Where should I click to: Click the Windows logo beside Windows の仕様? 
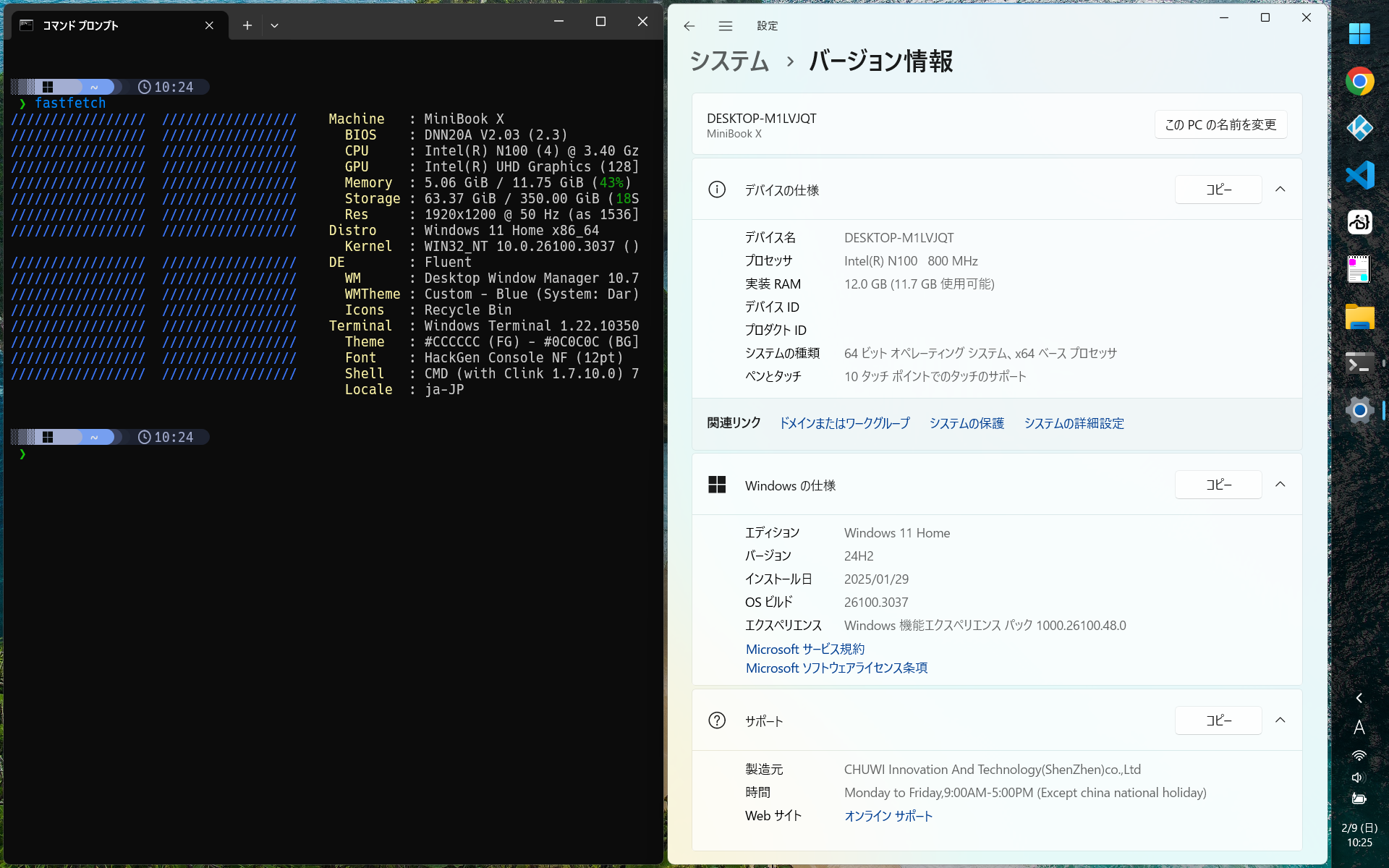coord(717,485)
